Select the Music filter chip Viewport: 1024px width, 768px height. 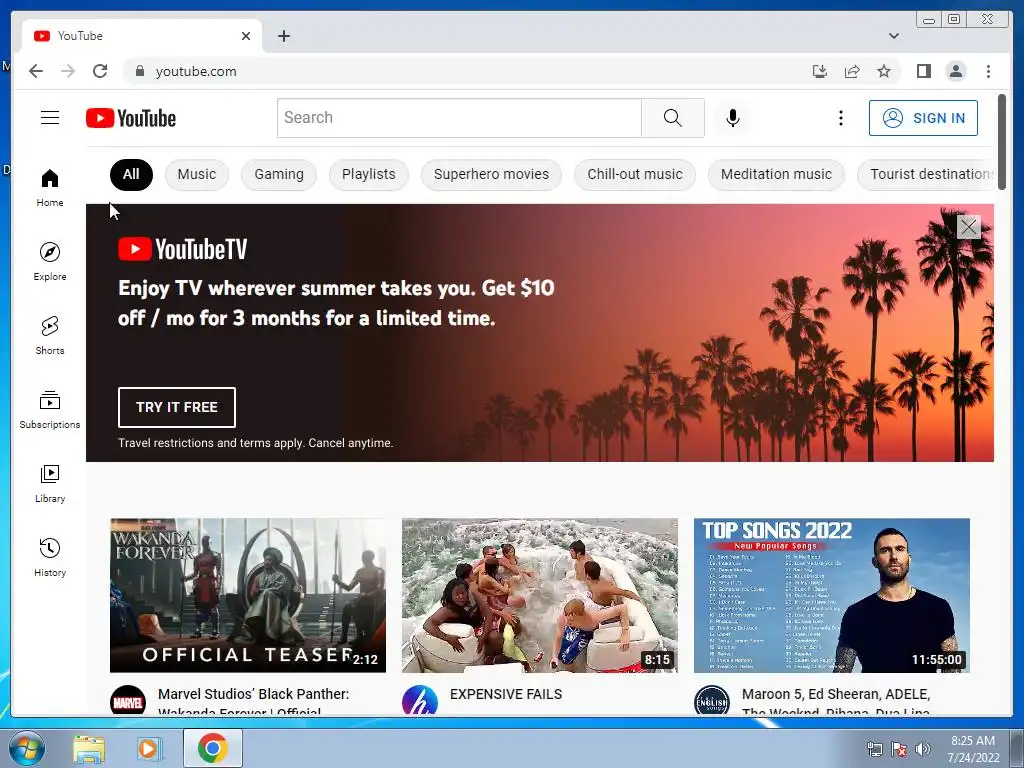pyautogui.click(x=197, y=174)
